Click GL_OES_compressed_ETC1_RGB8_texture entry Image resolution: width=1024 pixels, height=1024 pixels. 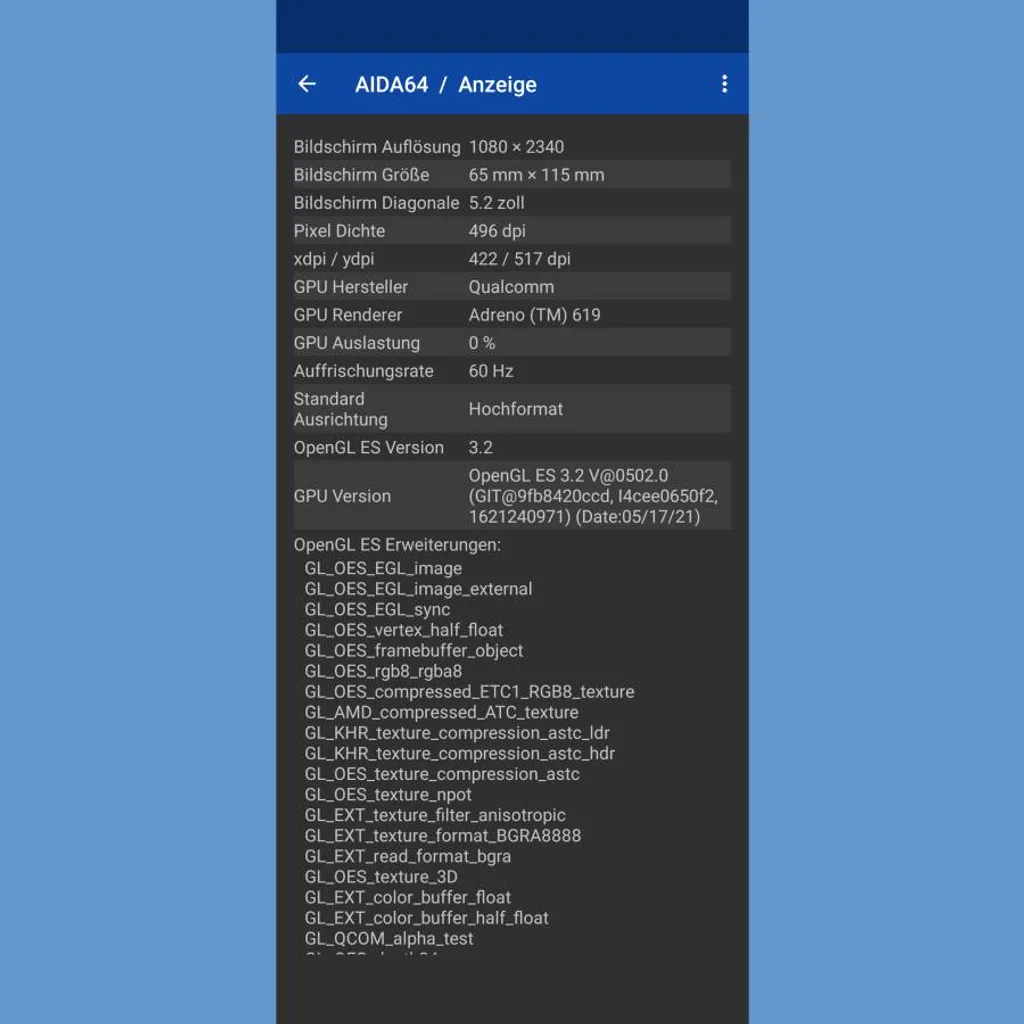point(470,692)
